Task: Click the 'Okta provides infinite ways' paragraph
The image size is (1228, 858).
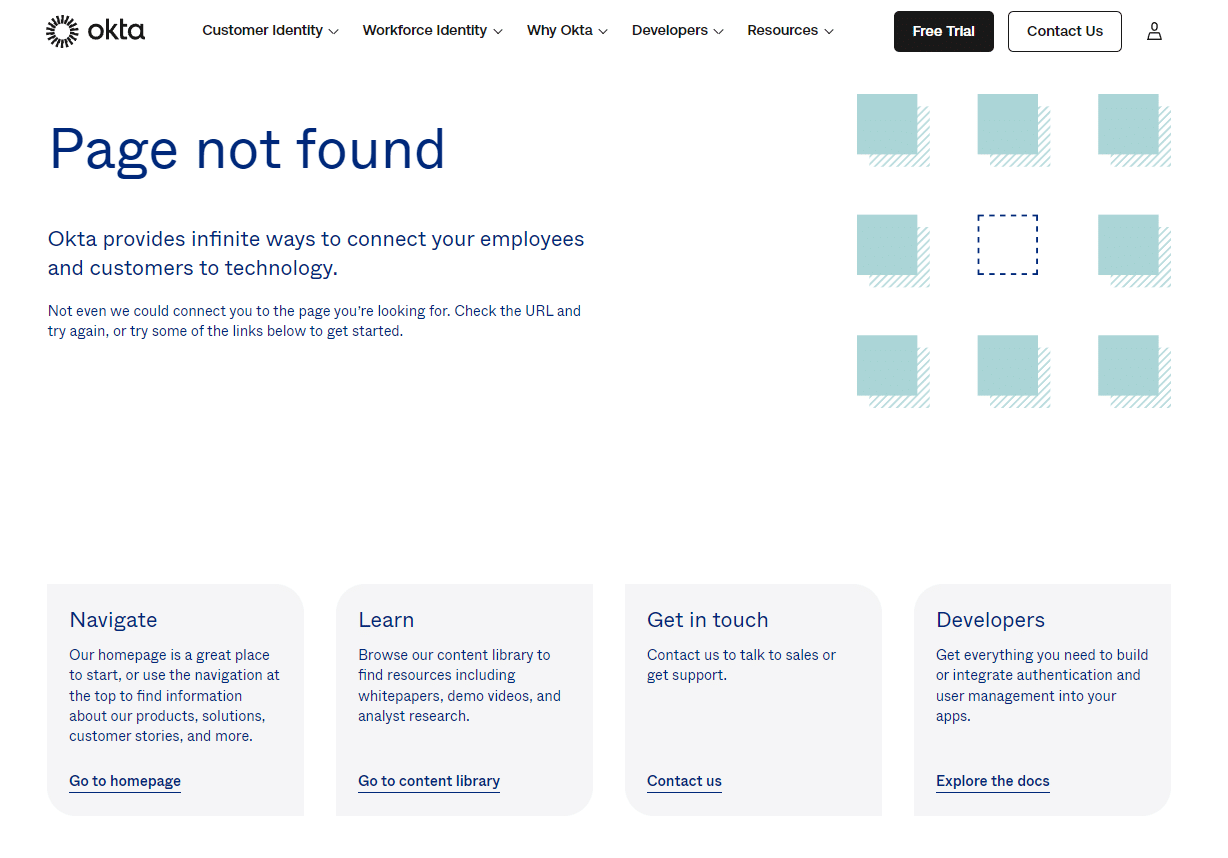Action: [316, 254]
